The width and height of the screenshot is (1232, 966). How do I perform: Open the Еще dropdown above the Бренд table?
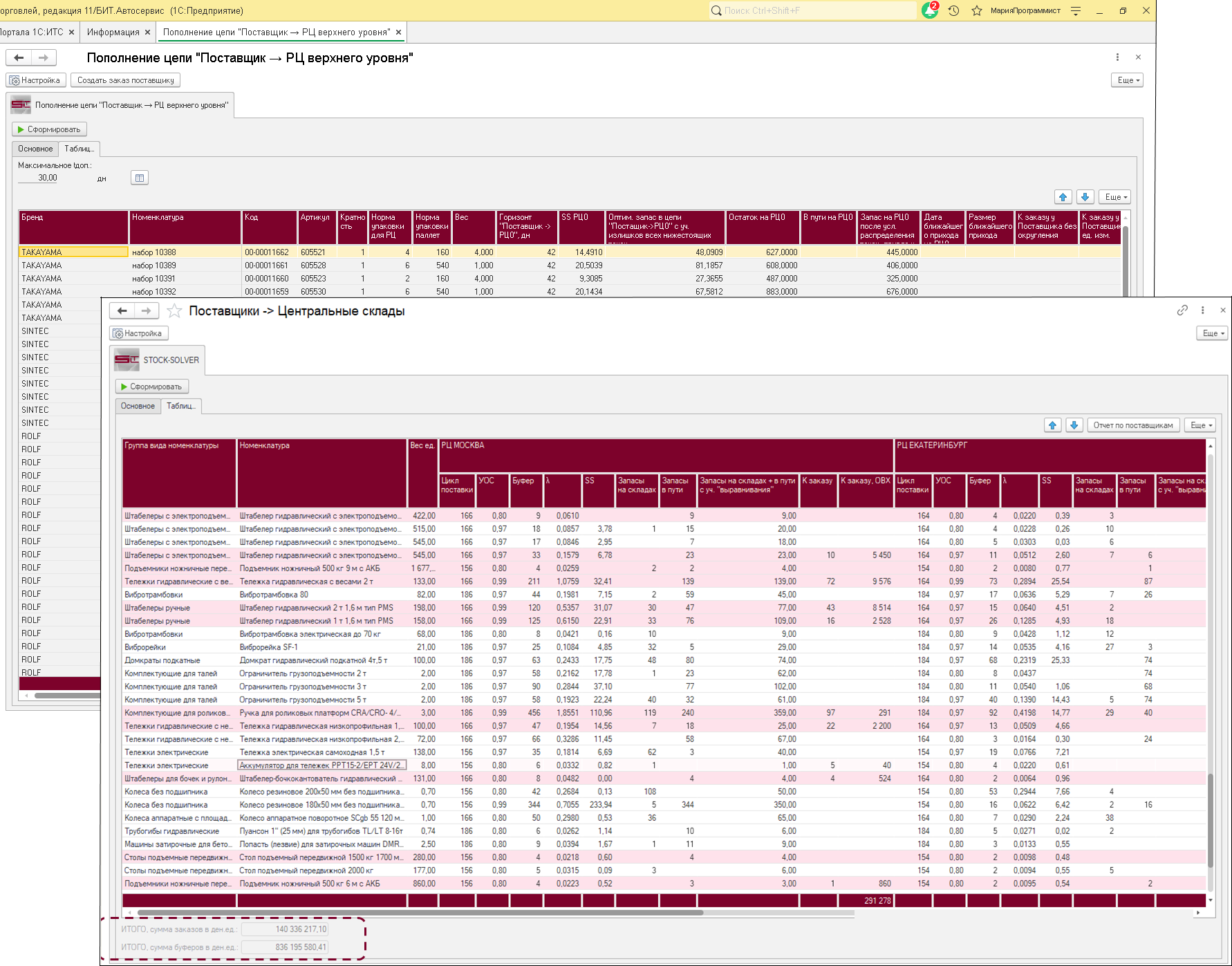click(x=1115, y=197)
